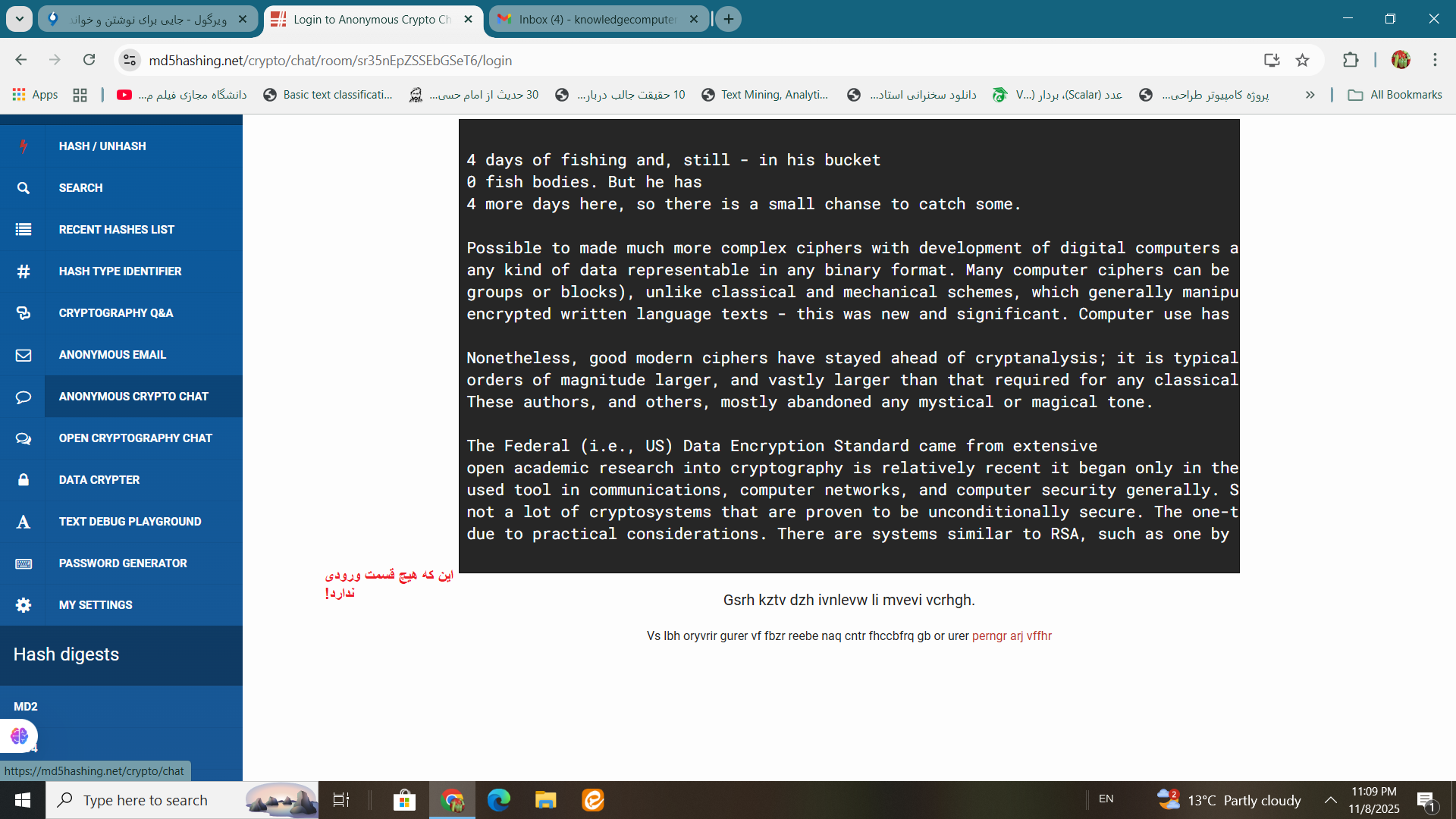Click the Hash / Unhash lightning icon
The image size is (1456, 819).
tap(24, 146)
